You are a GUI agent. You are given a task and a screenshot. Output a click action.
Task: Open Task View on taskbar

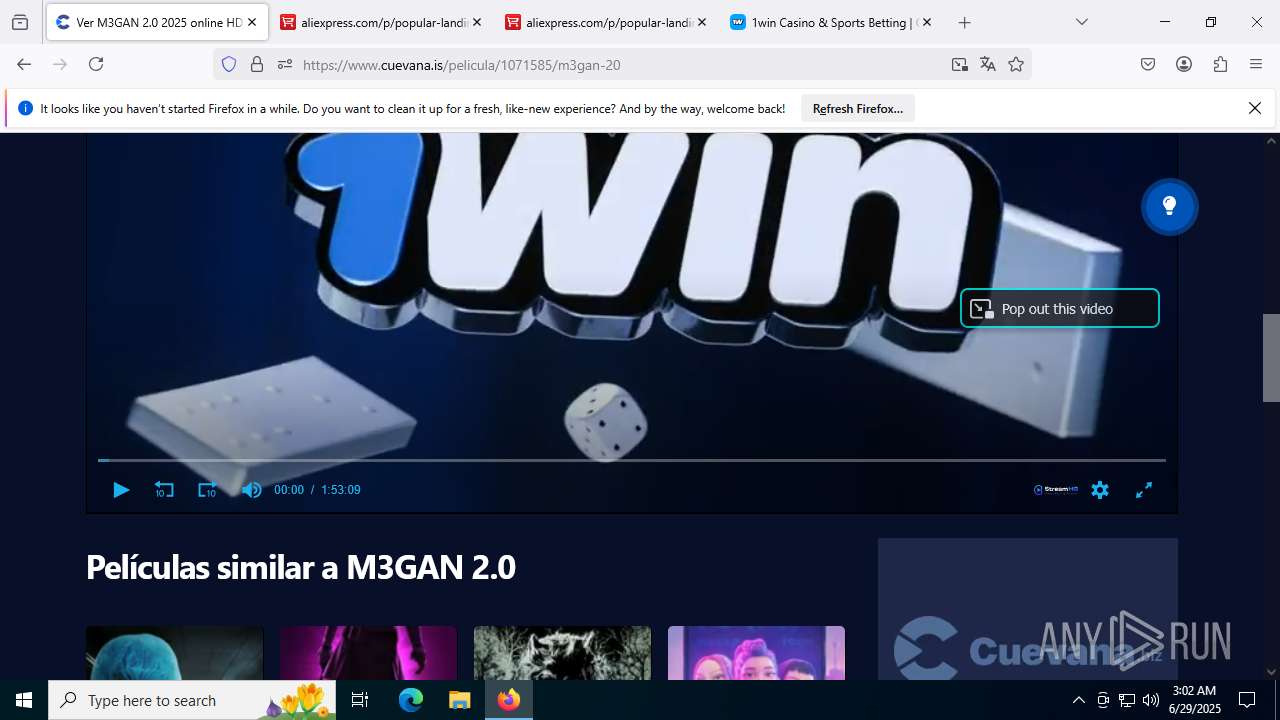coord(360,700)
